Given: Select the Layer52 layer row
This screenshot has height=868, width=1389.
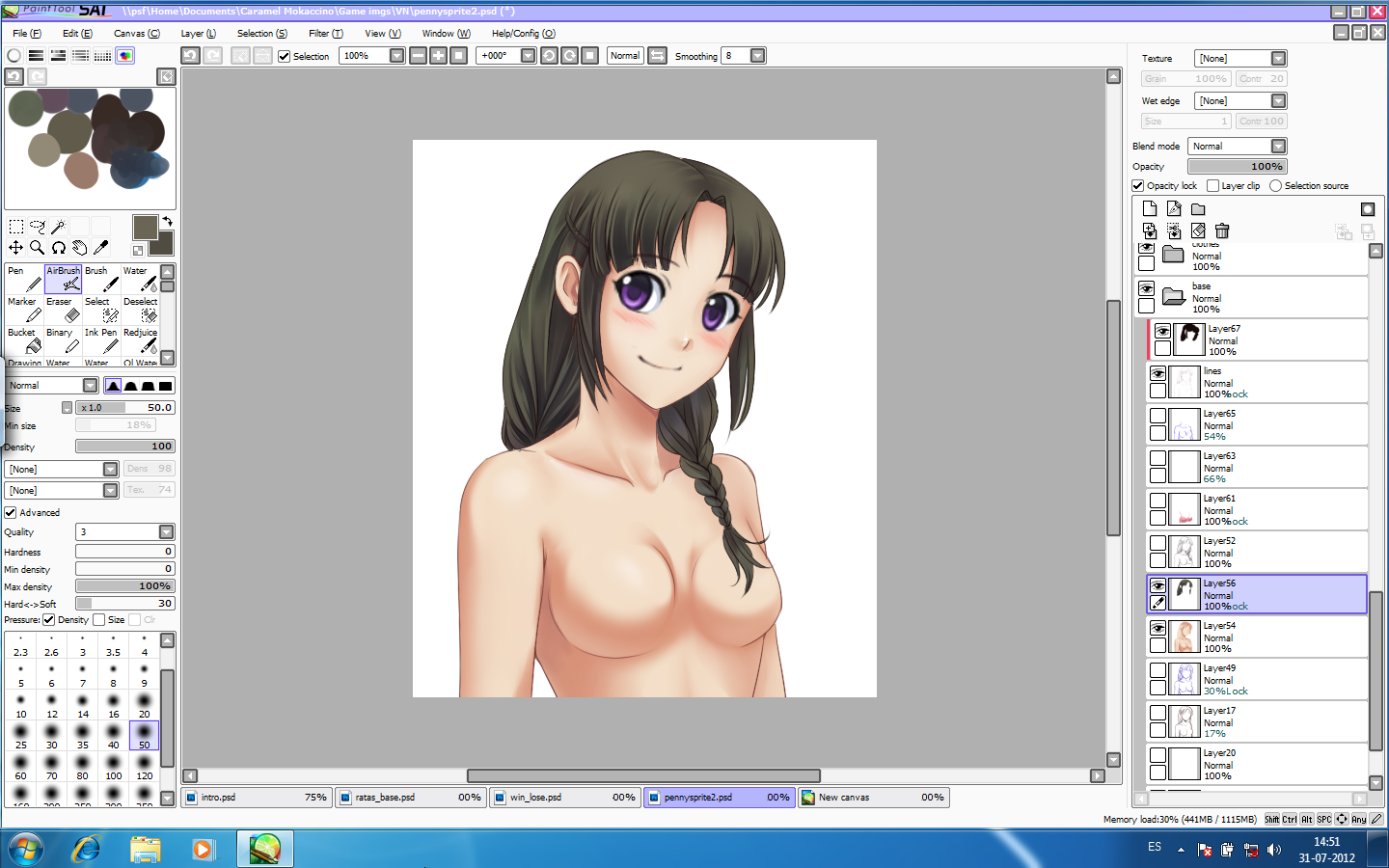Looking at the screenshot, I should click(1257, 552).
